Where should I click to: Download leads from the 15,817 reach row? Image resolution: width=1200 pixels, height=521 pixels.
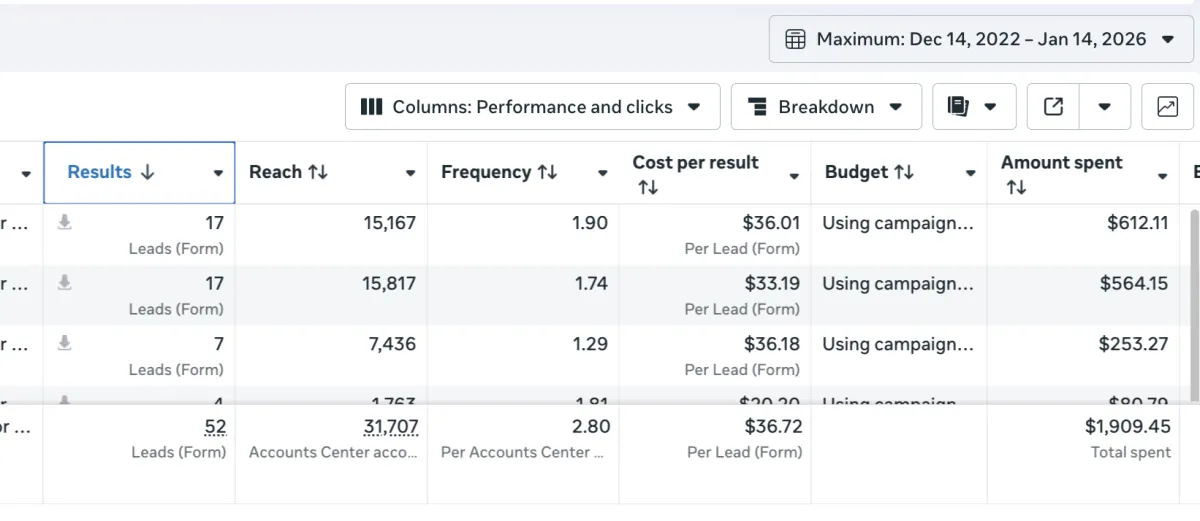click(x=64, y=284)
